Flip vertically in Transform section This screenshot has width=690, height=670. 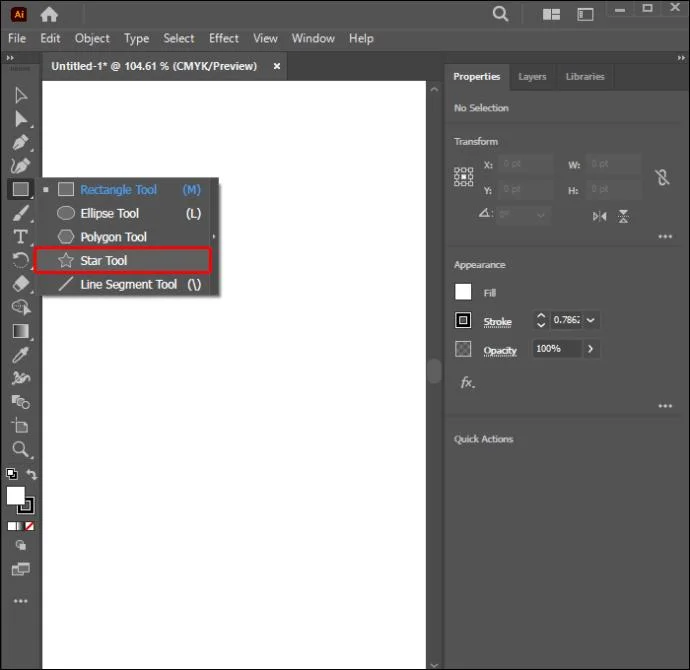623,216
